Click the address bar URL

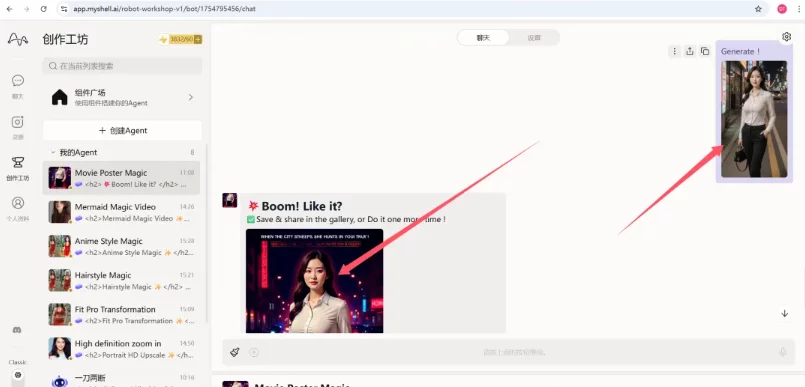tap(164, 9)
